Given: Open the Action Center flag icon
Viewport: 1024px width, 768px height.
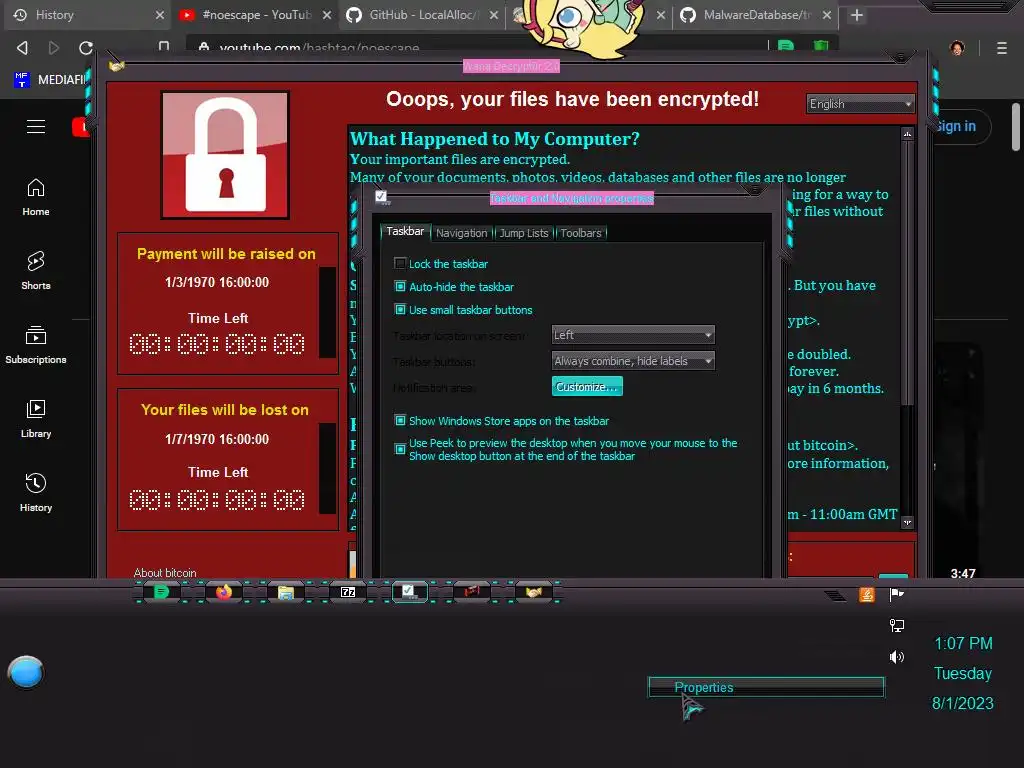Looking at the screenshot, I should tap(897, 594).
